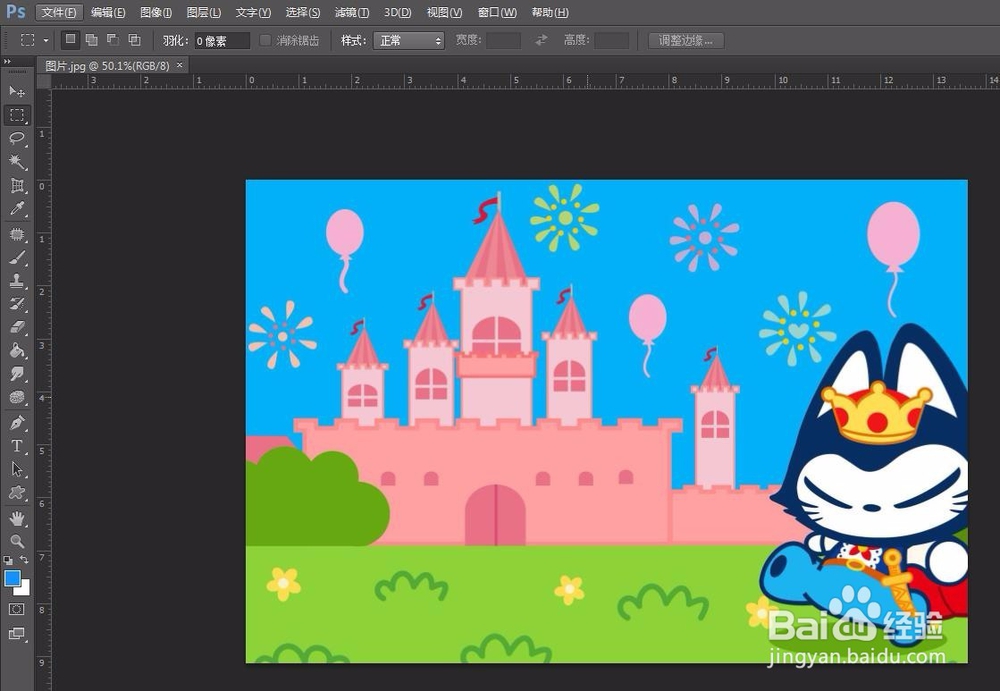Screen dimensions: 1000x691
Task: Click the white background color swatch
Action: point(25,590)
